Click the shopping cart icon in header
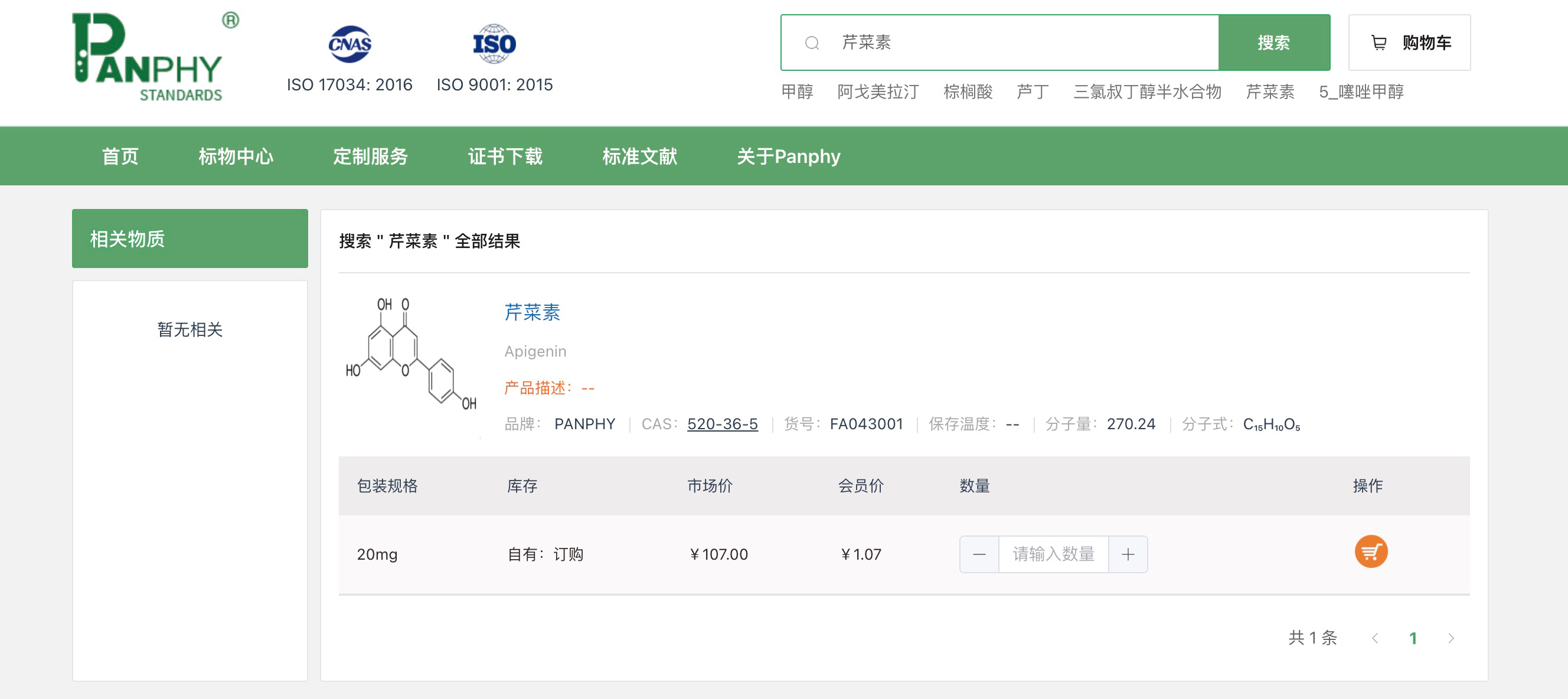 point(1378,43)
